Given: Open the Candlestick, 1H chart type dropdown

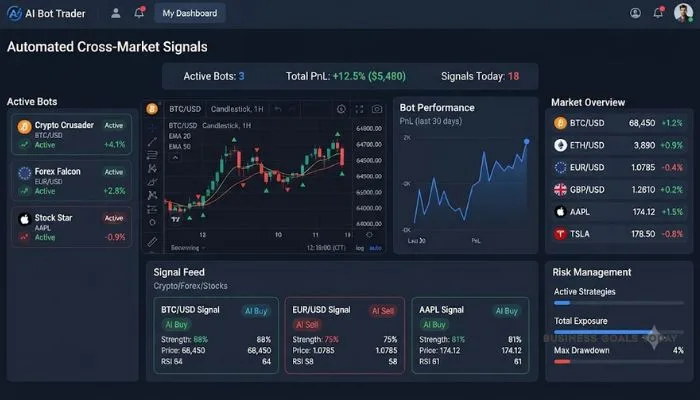Looking at the screenshot, I should click(237, 109).
